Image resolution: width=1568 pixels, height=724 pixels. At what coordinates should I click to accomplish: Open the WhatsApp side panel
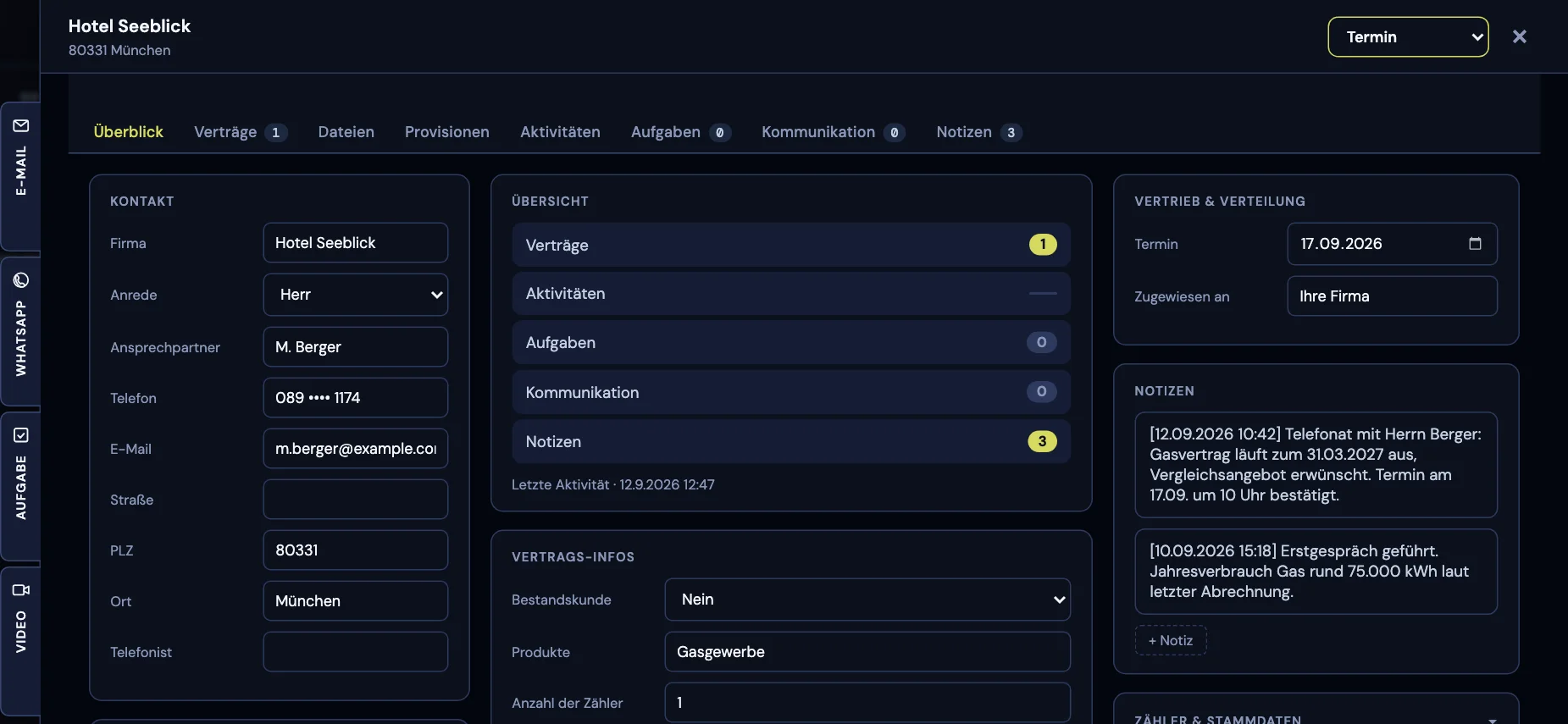click(x=20, y=330)
